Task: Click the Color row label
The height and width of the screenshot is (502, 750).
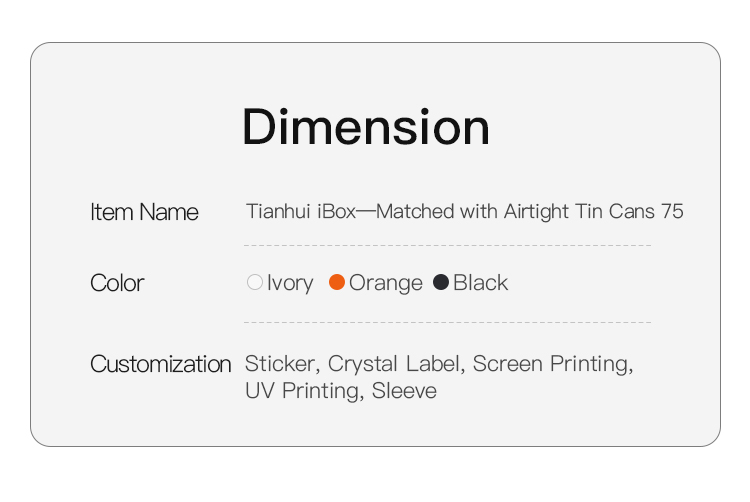Action: (x=117, y=283)
